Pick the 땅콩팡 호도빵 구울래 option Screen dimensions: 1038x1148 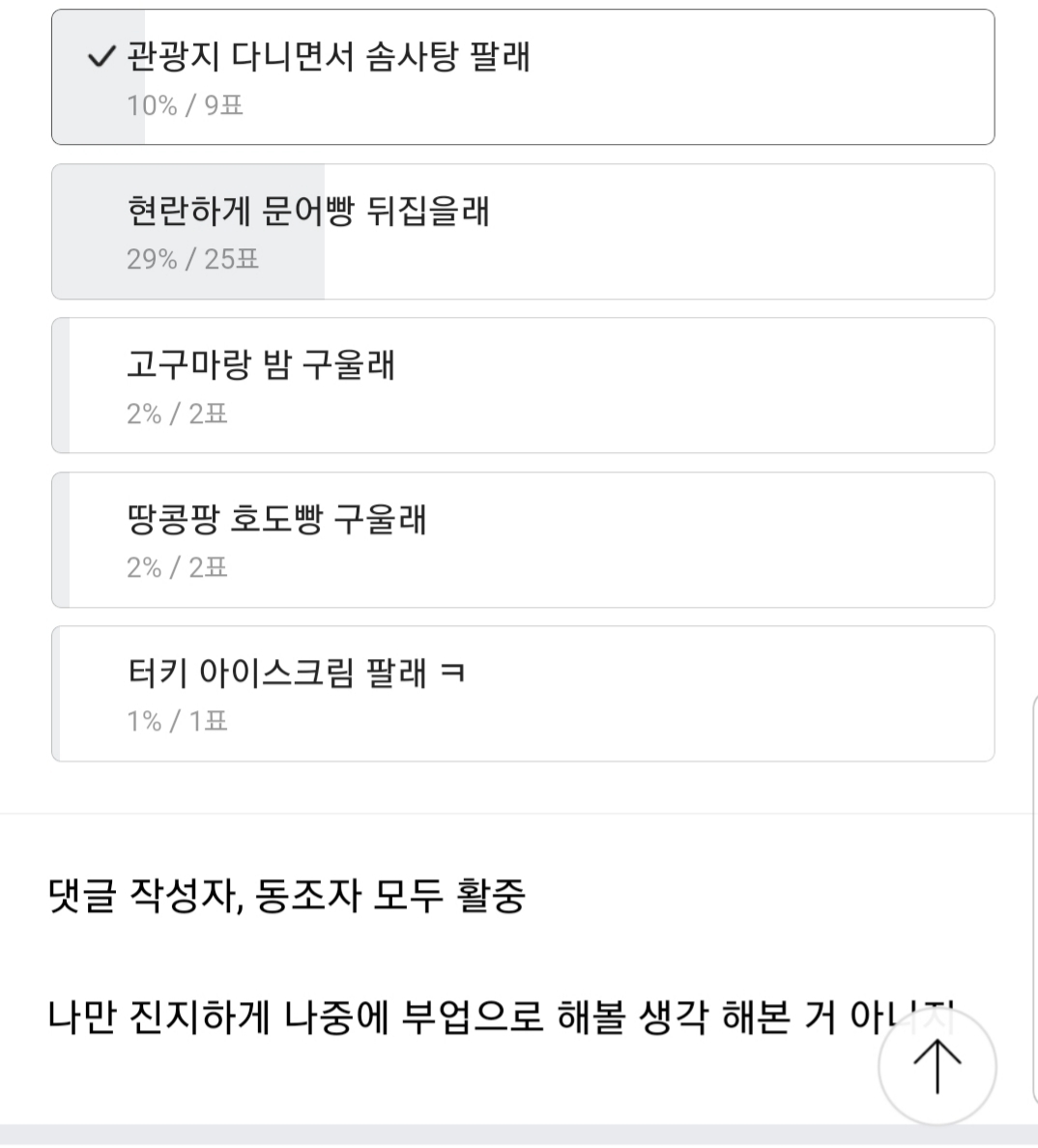point(523,539)
